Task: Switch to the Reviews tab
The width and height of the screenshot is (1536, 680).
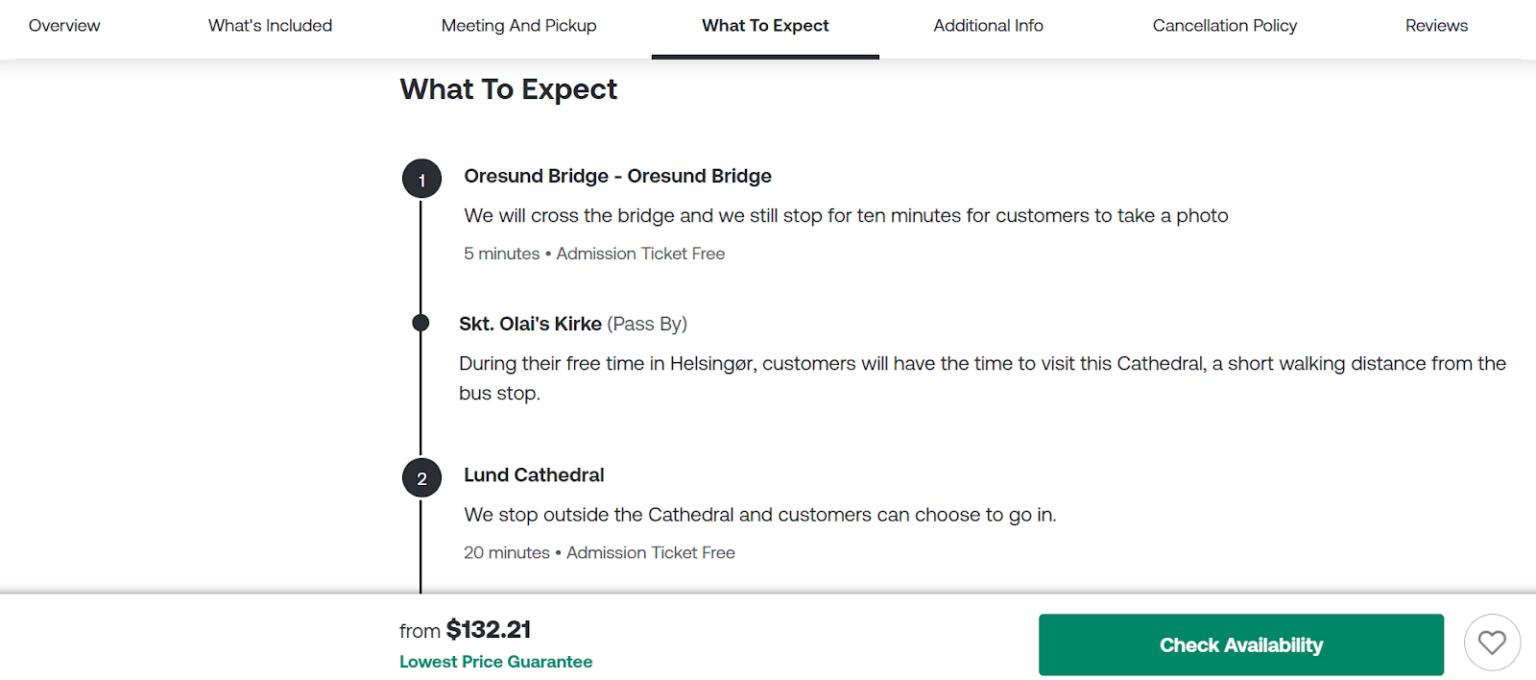Action: (x=1436, y=26)
